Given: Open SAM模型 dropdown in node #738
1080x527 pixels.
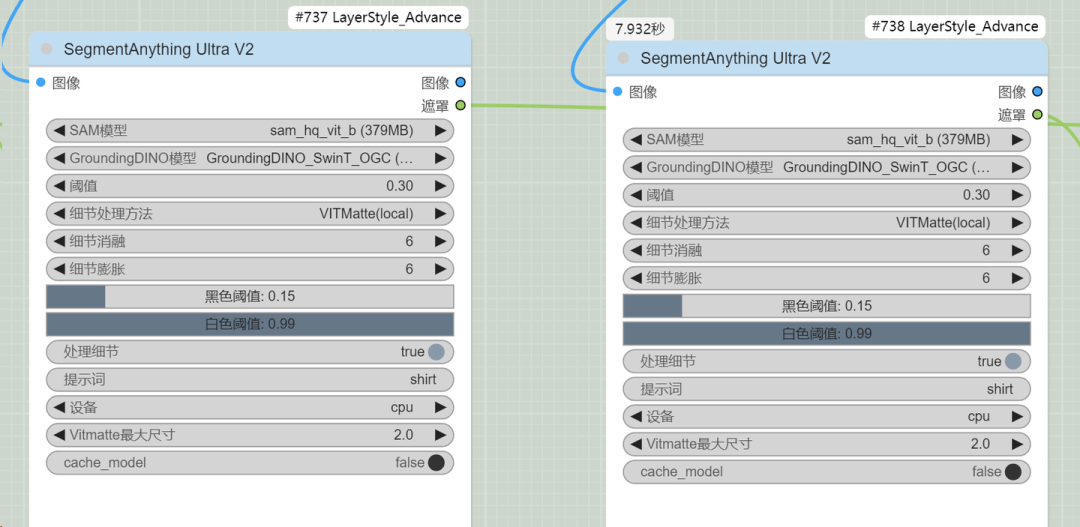Looking at the screenshot, I should click(x=827, y=140).
